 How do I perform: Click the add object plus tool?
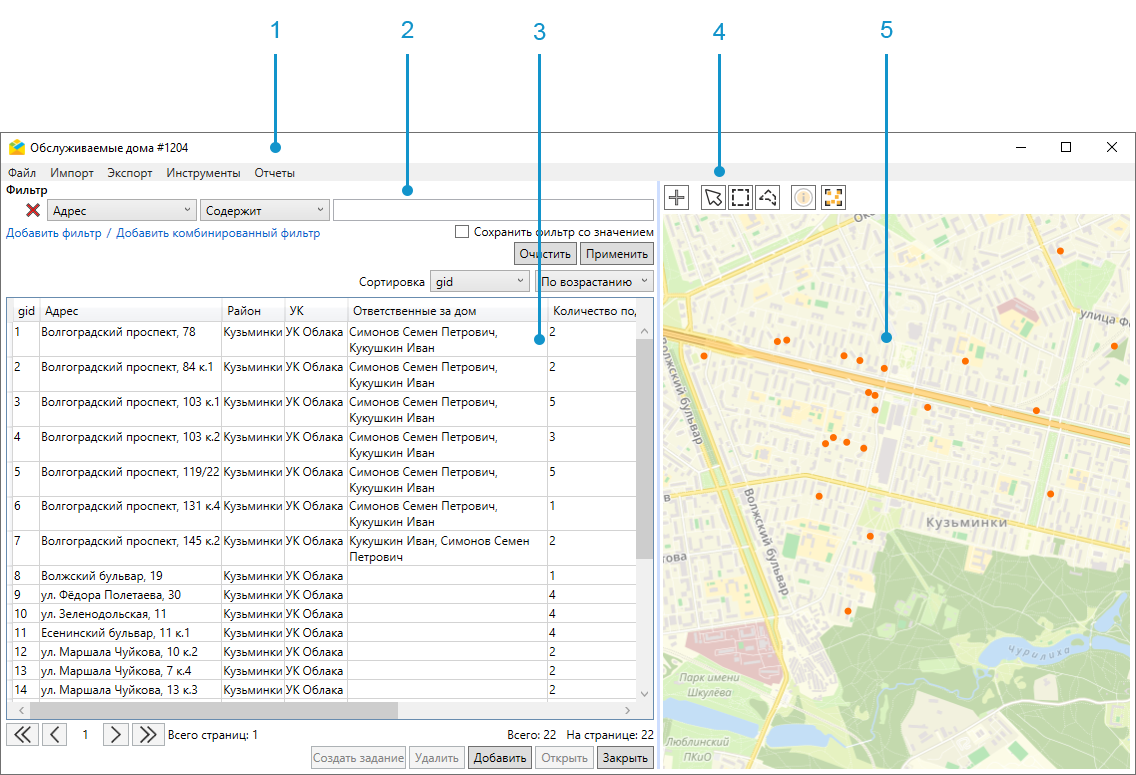[677, 197]
